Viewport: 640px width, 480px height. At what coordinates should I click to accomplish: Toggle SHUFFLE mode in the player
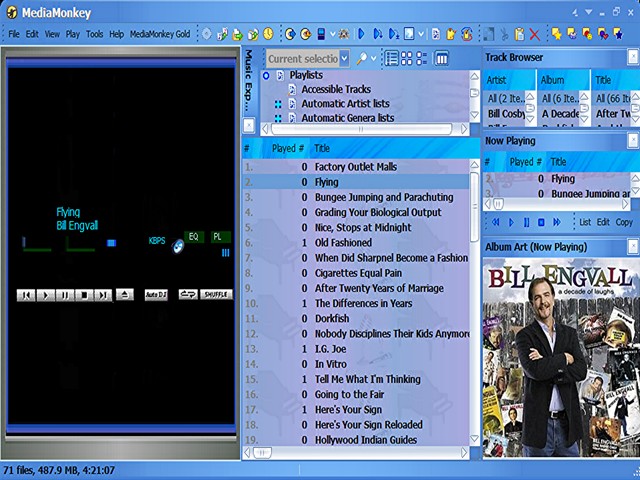coord(216,295)
